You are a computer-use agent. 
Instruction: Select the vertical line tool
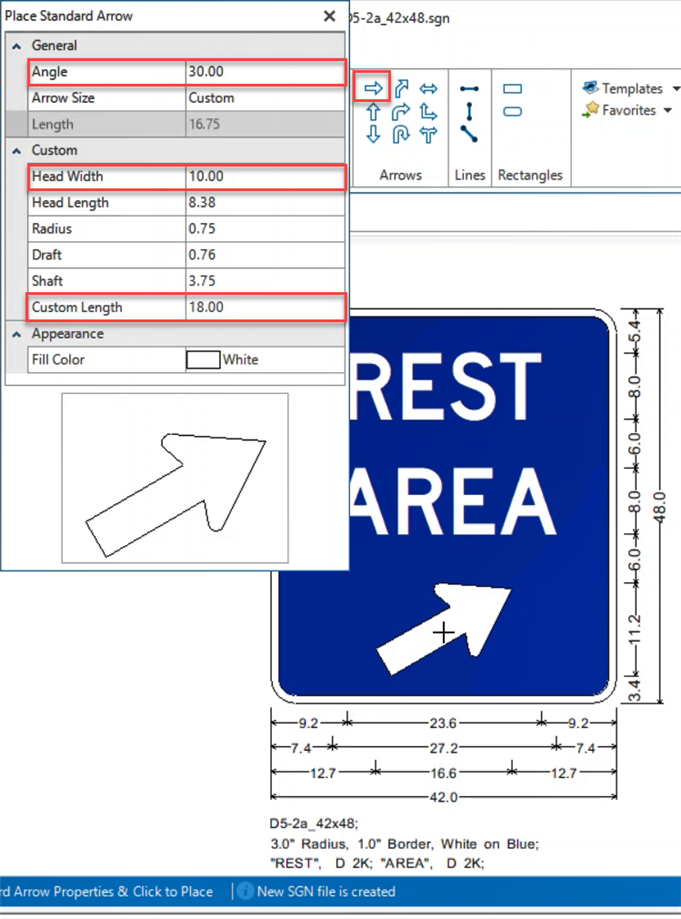(469, 111)
